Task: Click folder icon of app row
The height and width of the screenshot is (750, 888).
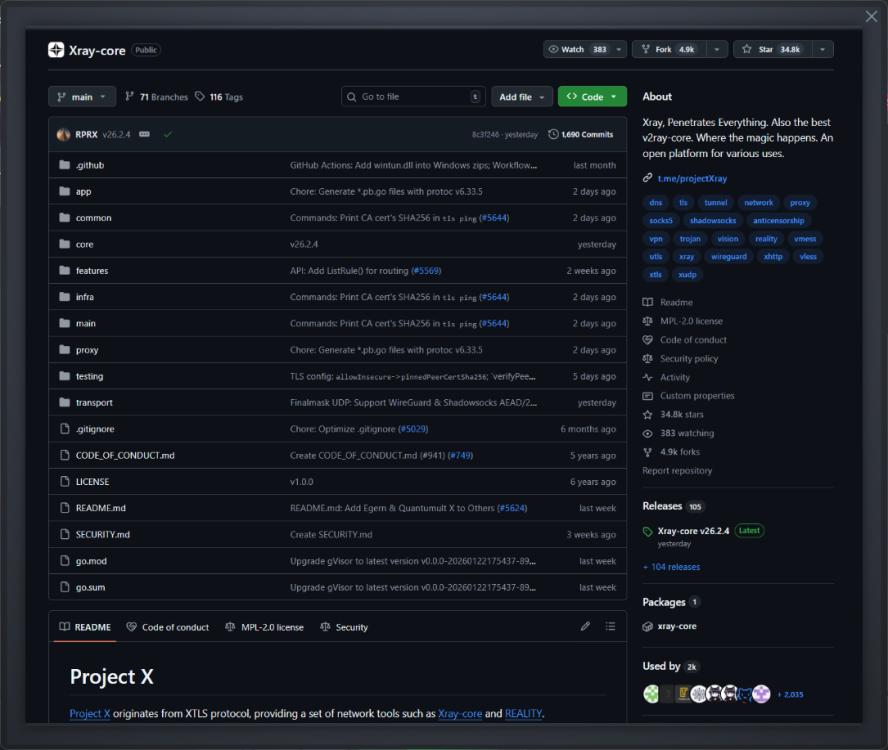Action: point(65,191)
